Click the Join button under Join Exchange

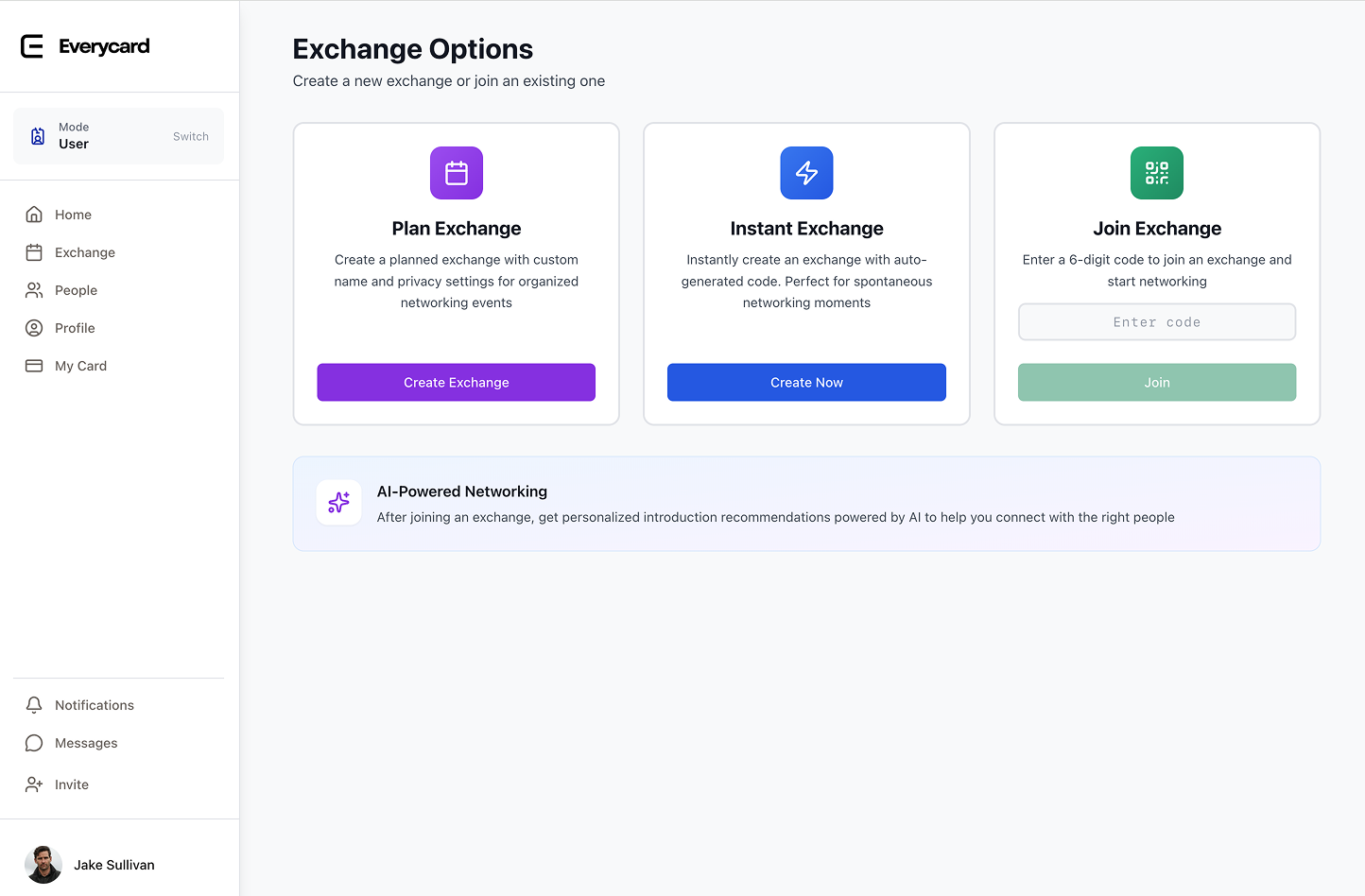tap(1156, 382)
